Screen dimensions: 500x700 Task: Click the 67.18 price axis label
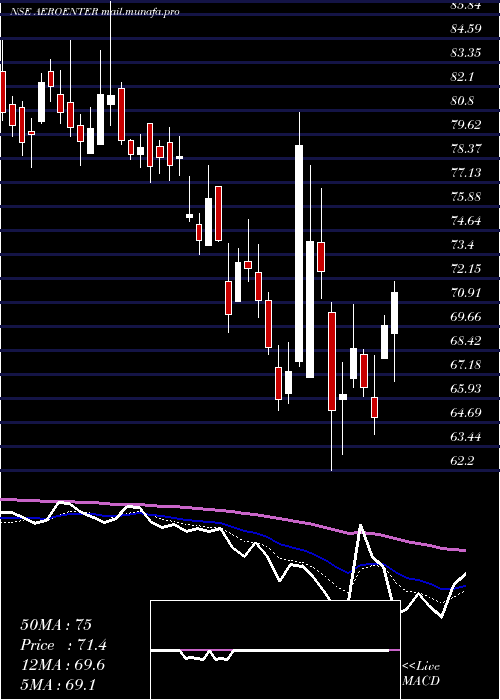(466, 366)
